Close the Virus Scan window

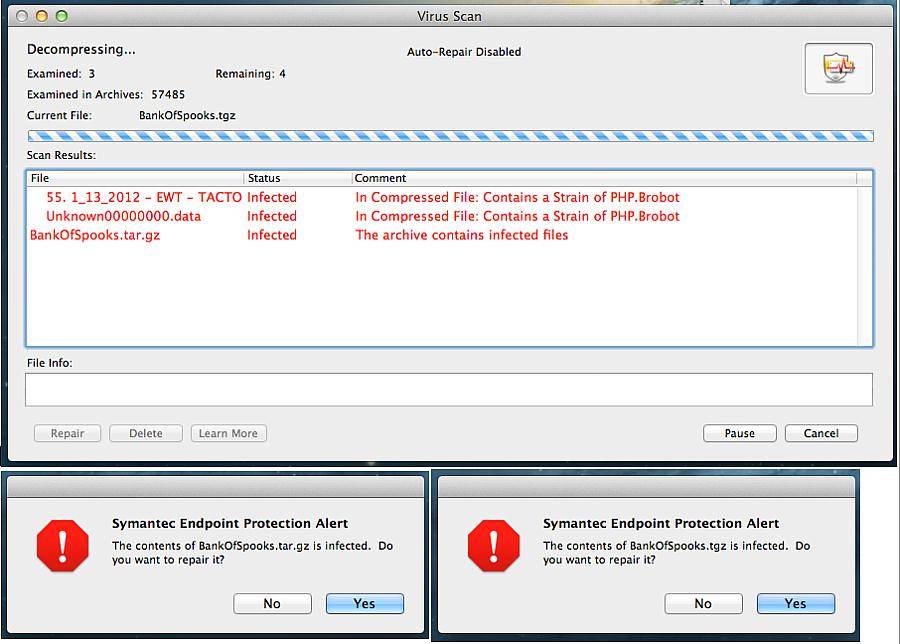(x=22, y=16)
